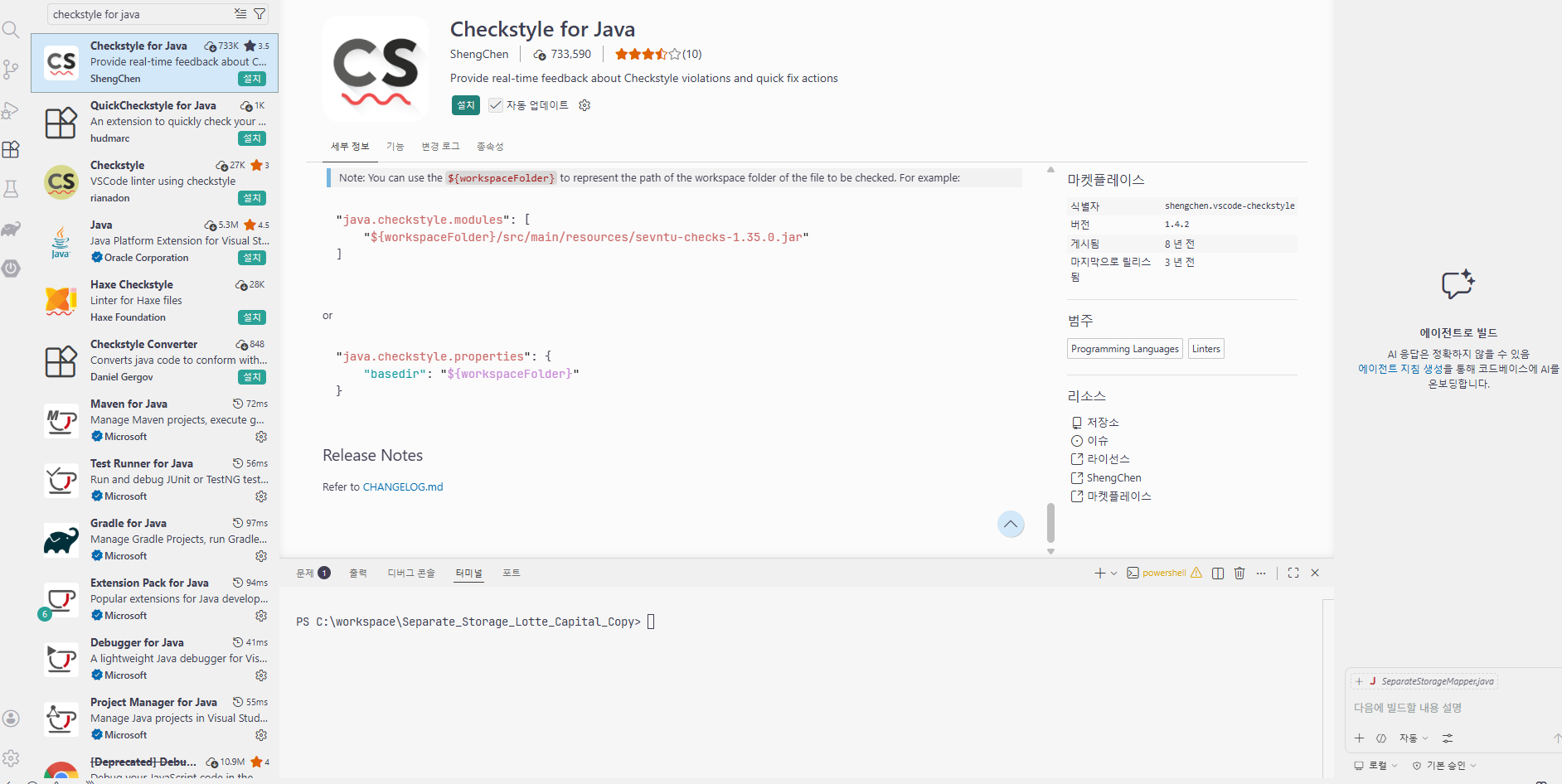Toggle the auto update checkbox
This screenshot has width=1562, height=784.
click(496, 105)
